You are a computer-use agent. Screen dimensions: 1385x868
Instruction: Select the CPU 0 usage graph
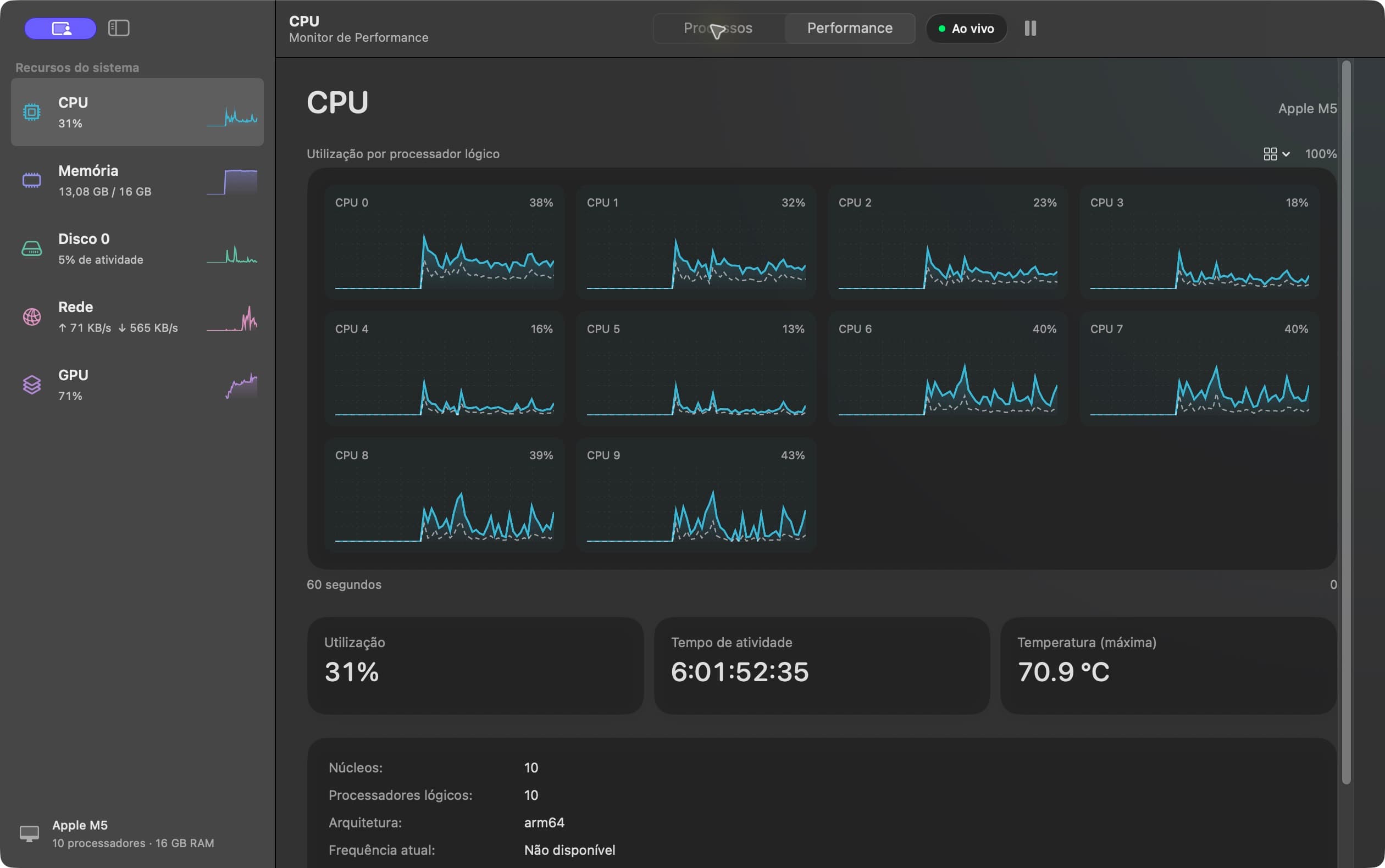click(444, 242)
